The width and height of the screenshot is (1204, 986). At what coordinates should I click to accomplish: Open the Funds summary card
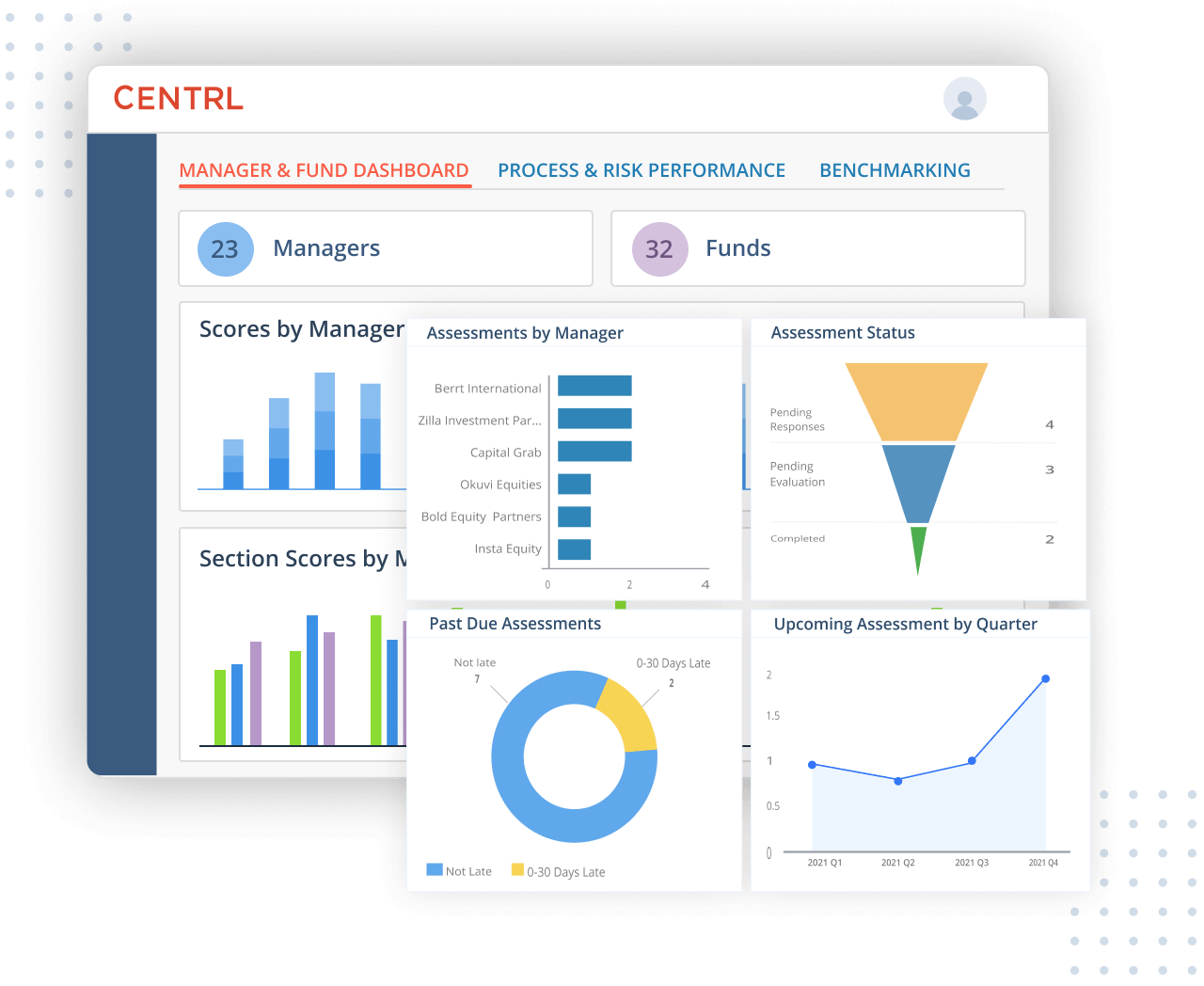pos(818,248)
